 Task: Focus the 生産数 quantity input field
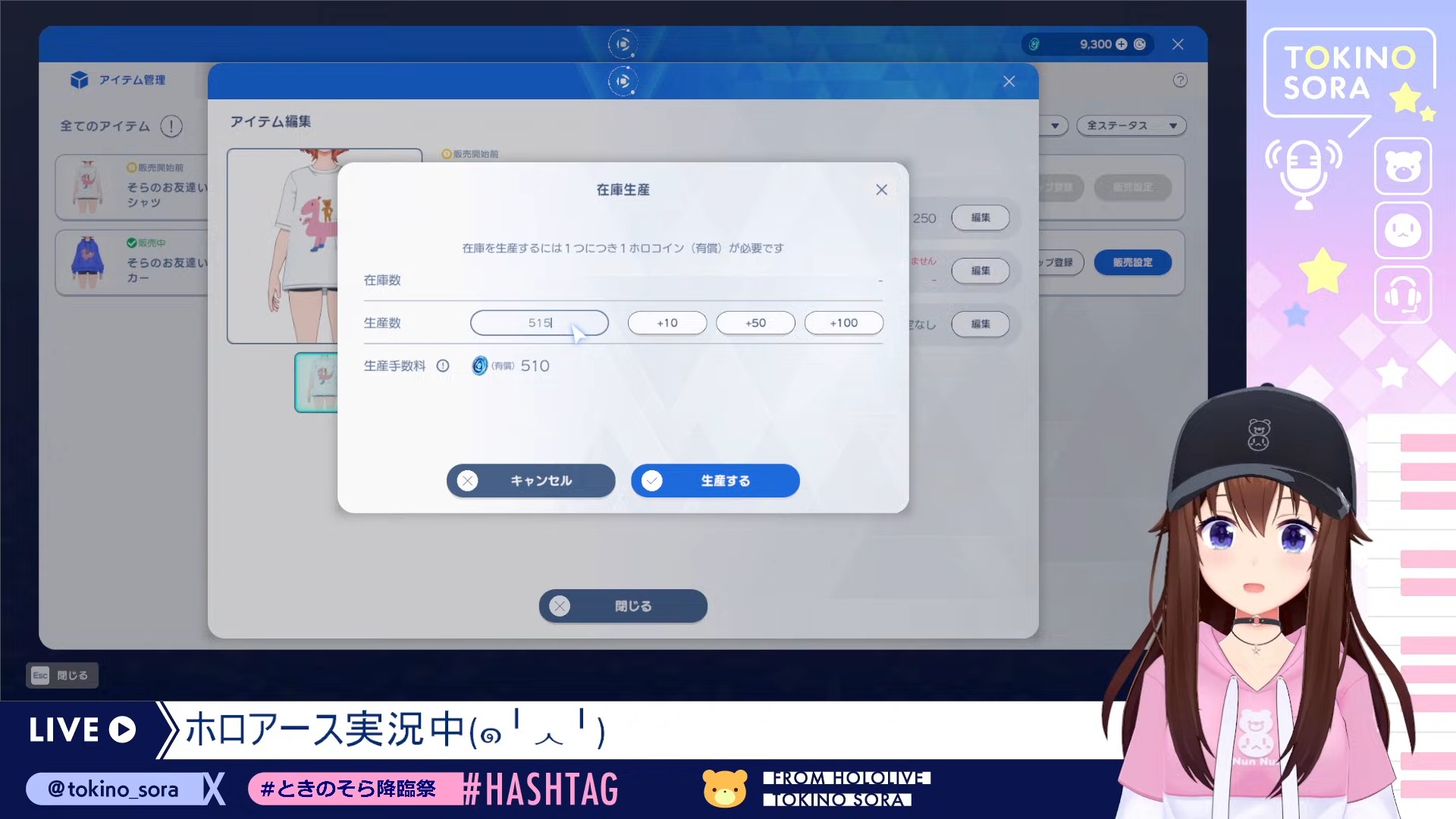[539, 323]
